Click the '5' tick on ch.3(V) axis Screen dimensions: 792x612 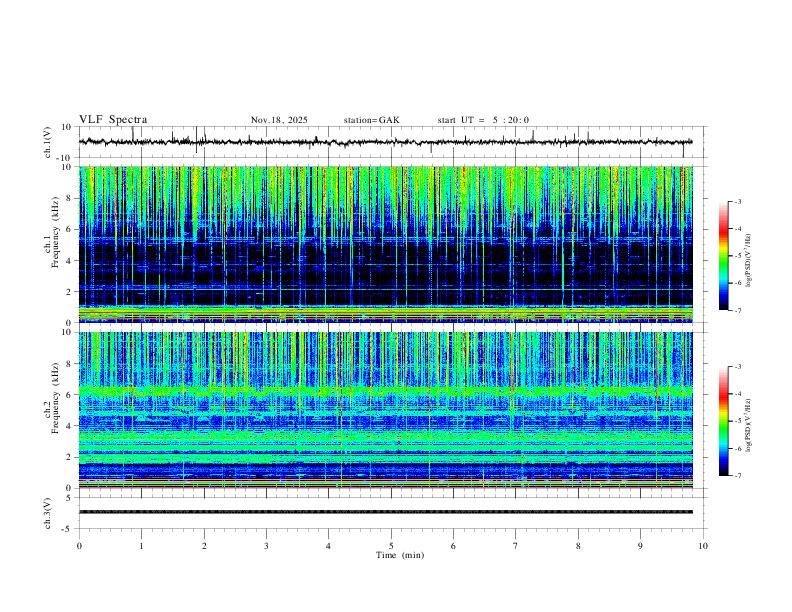coord(69,497)
